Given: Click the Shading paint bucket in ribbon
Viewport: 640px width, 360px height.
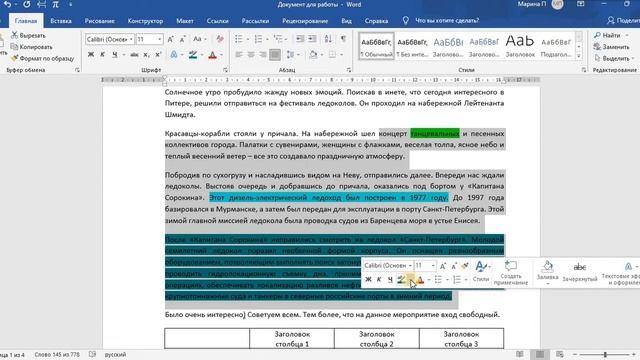Looking at the screenshot, I should pyautogui.click(x=313, y=54).
